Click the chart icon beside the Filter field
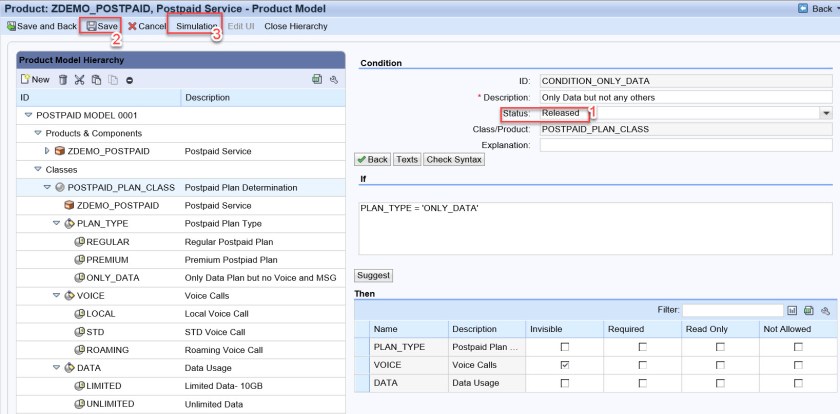Screen dimensions: 840x414 click(793, 311)
